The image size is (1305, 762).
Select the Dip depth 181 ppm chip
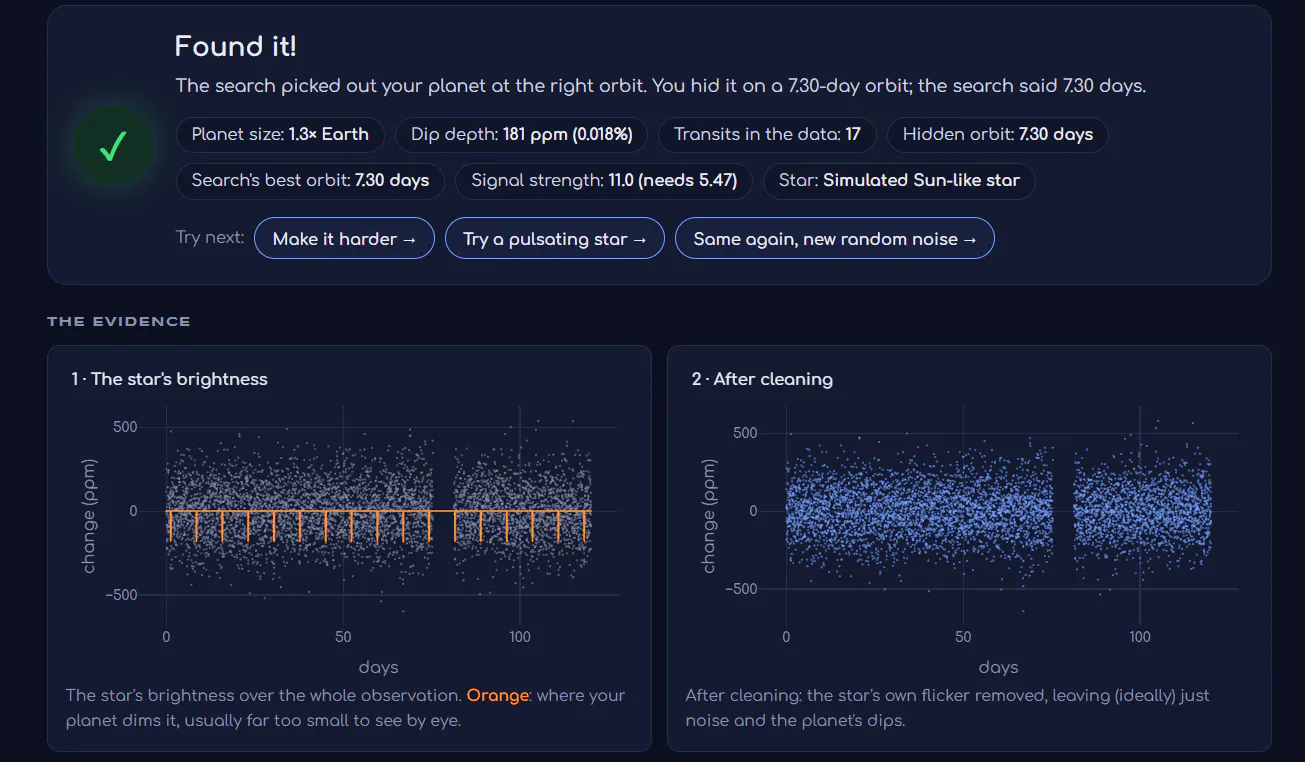coord(521,134)
